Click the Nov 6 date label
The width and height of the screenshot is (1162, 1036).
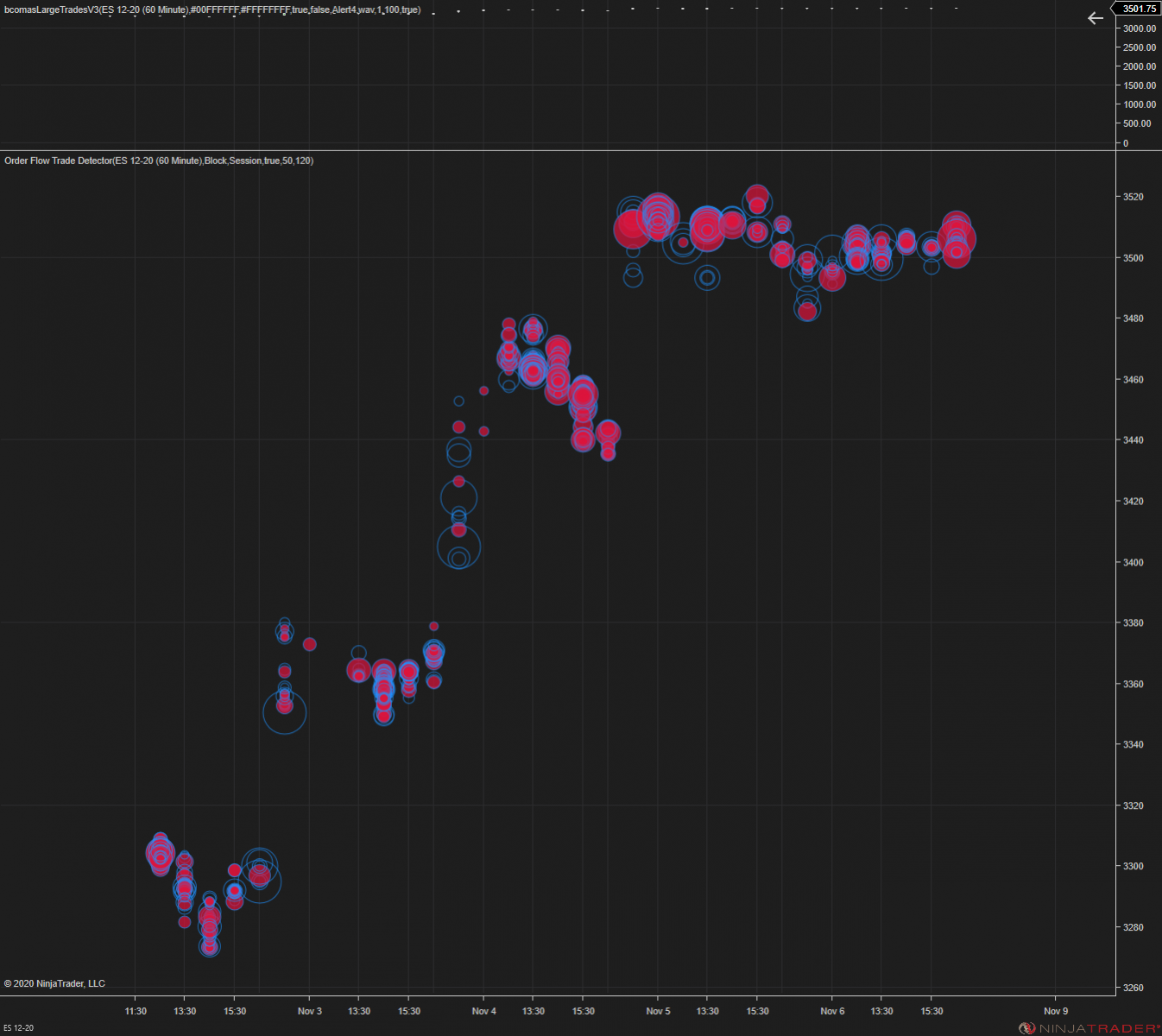[x=832, y=1011]
